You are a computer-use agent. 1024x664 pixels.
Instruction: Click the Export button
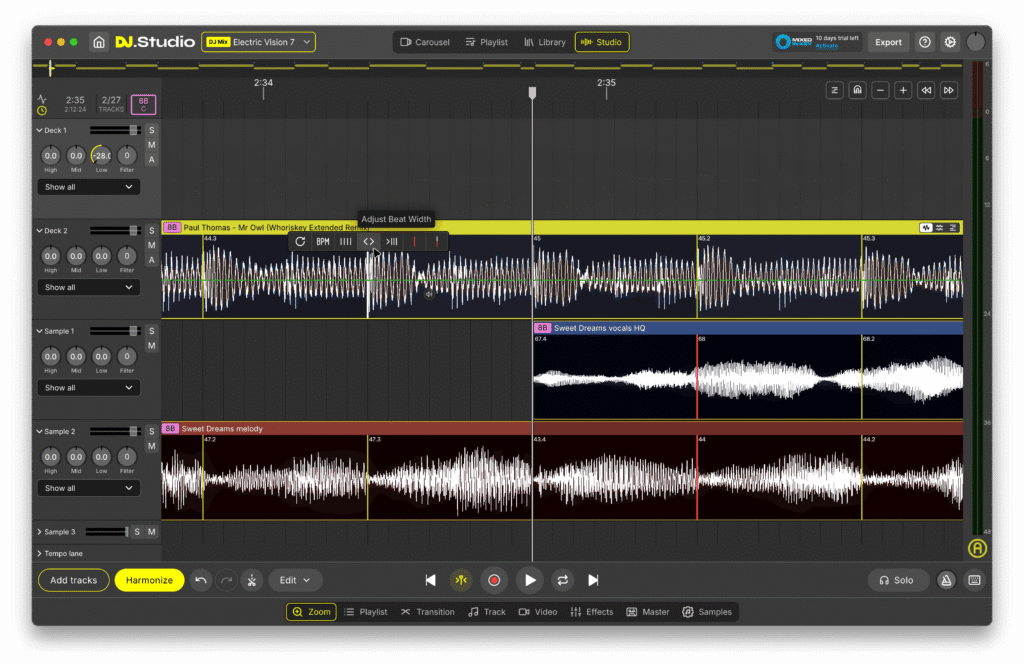[888, 42]
